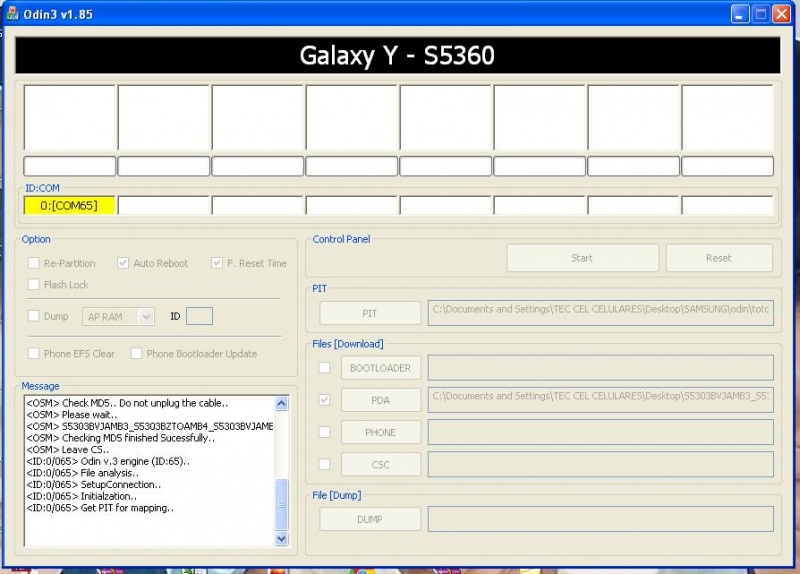Check the Dump option

pyautogui.click(x=34, y=316)
